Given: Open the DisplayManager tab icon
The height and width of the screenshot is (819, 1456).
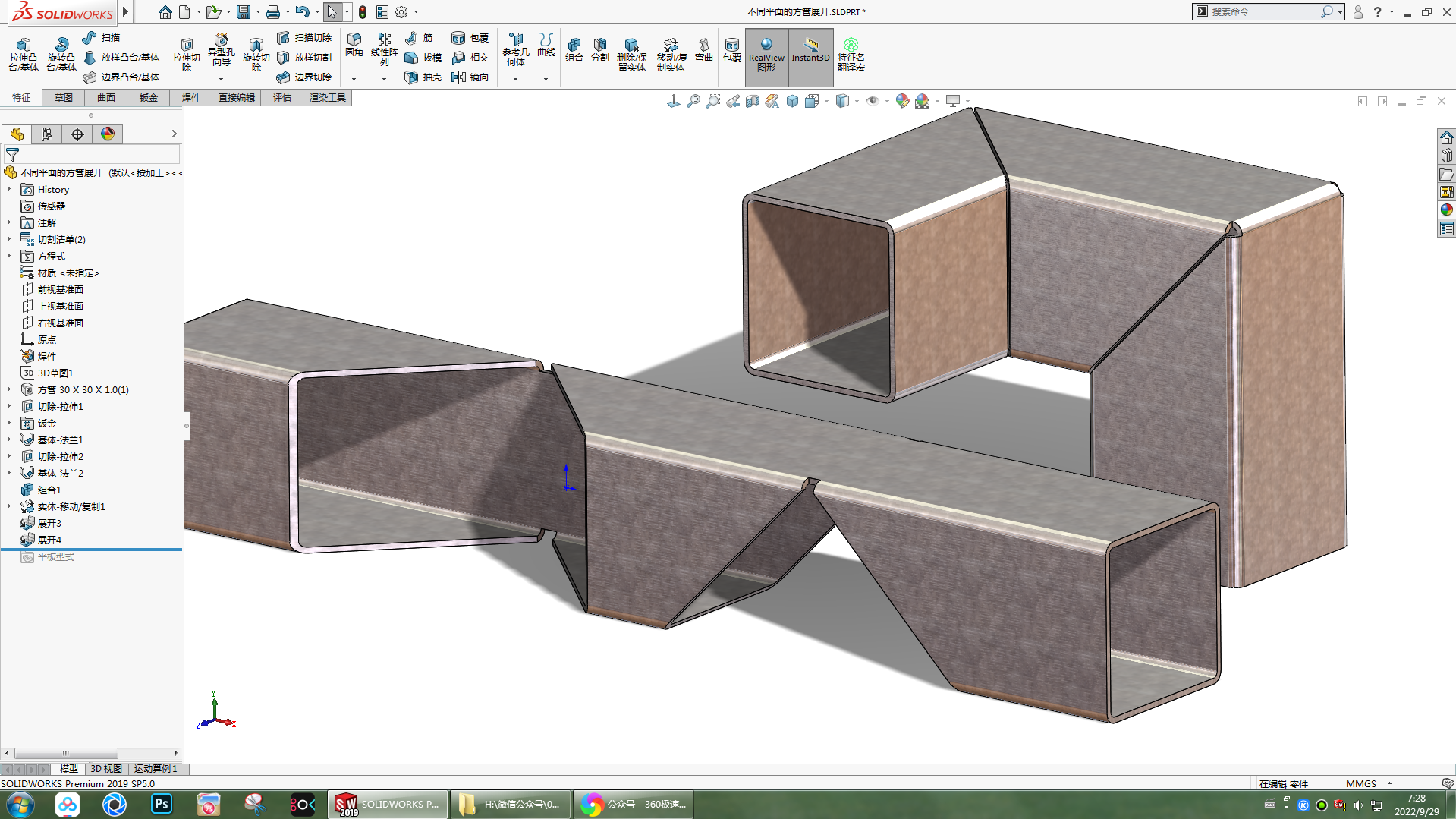Looking at the screenshot, I should coord(108,134).
